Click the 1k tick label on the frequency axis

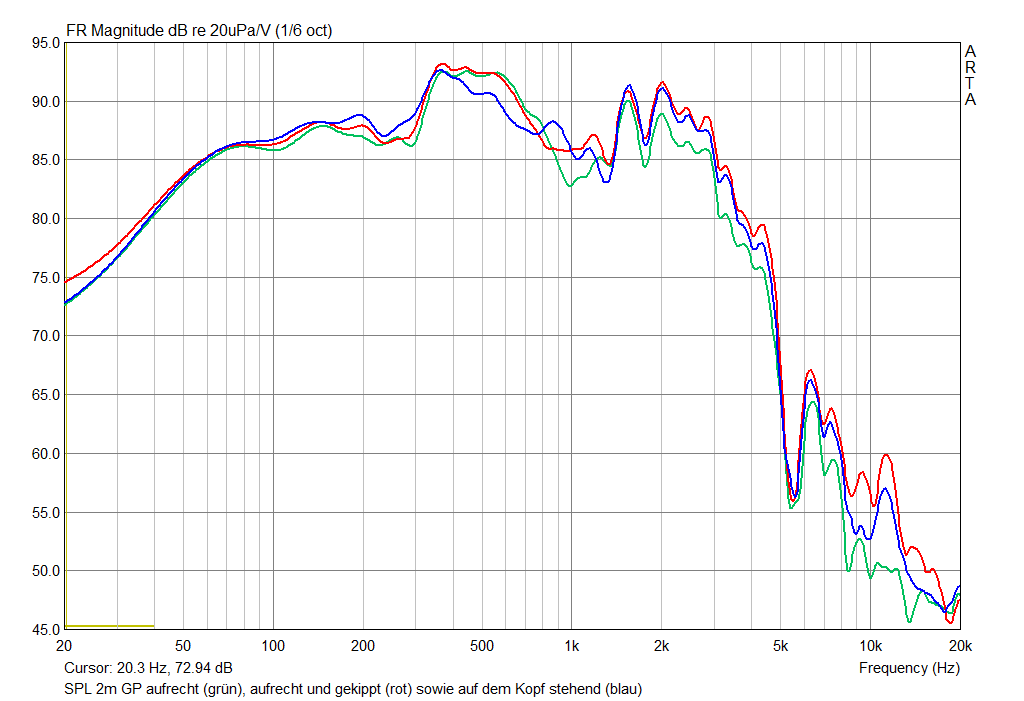[x=571, y=646]
